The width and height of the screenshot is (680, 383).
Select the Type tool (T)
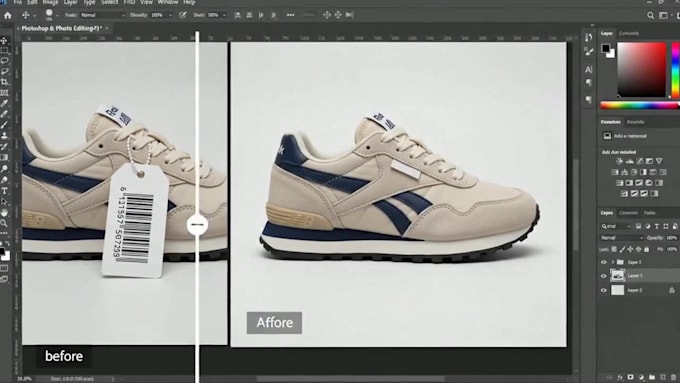(4, 191)
